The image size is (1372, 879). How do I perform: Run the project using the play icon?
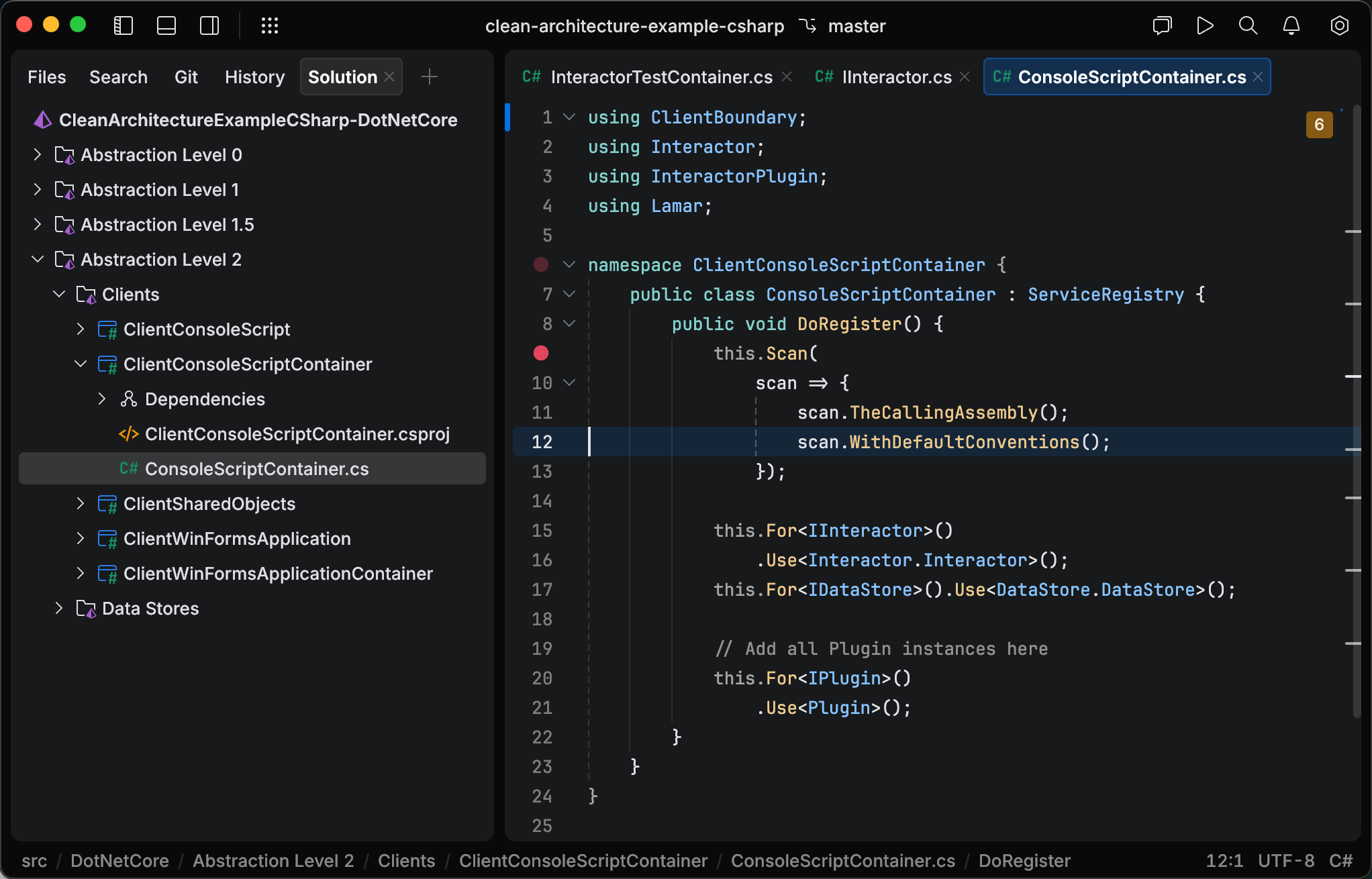1204,25
